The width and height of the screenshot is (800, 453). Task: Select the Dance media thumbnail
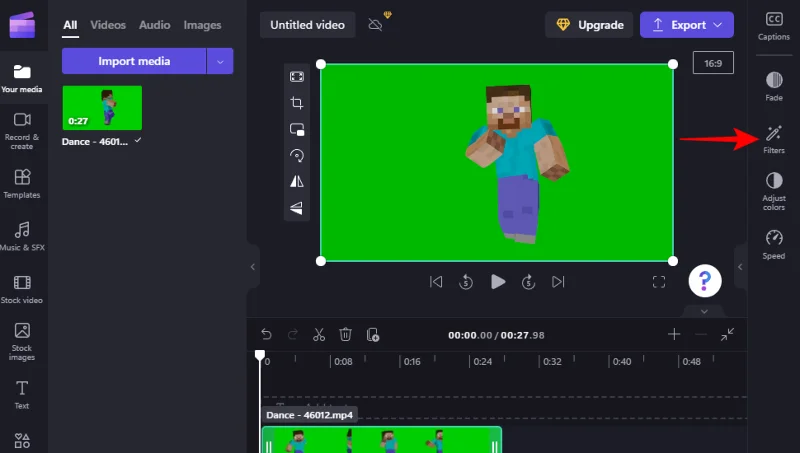[x=102, y=108]
